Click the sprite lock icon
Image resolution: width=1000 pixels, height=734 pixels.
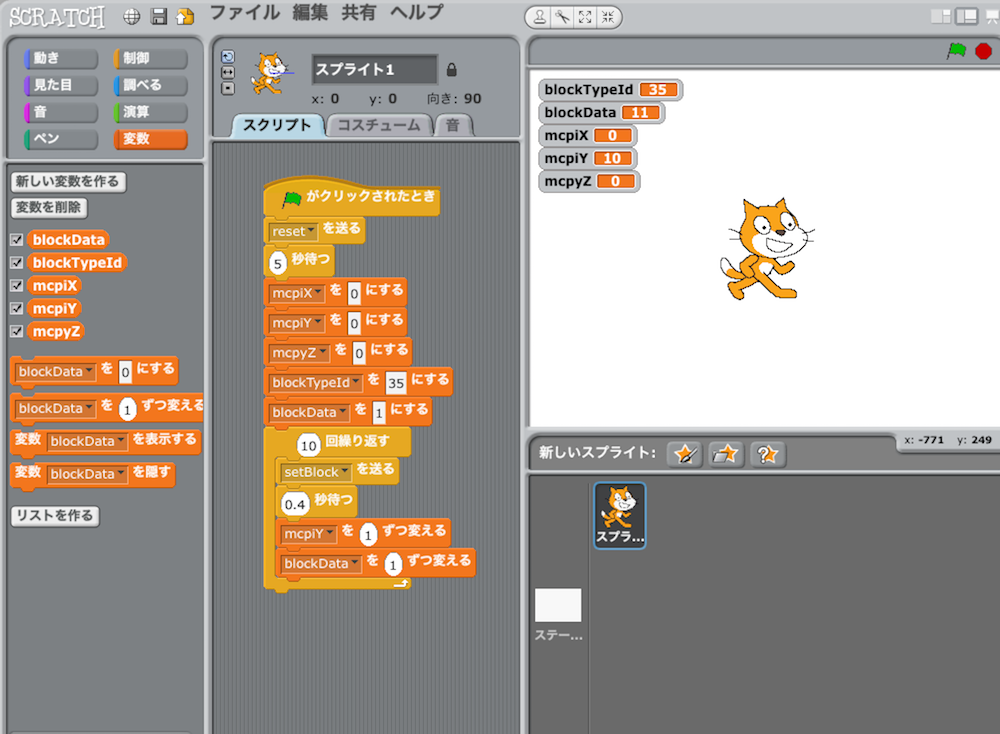click(x=452, y=70)
